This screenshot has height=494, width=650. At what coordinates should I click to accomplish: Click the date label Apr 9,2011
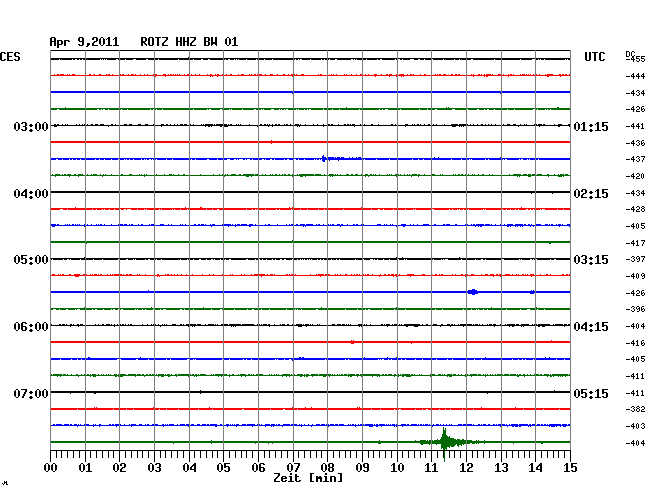click(84, 42)
